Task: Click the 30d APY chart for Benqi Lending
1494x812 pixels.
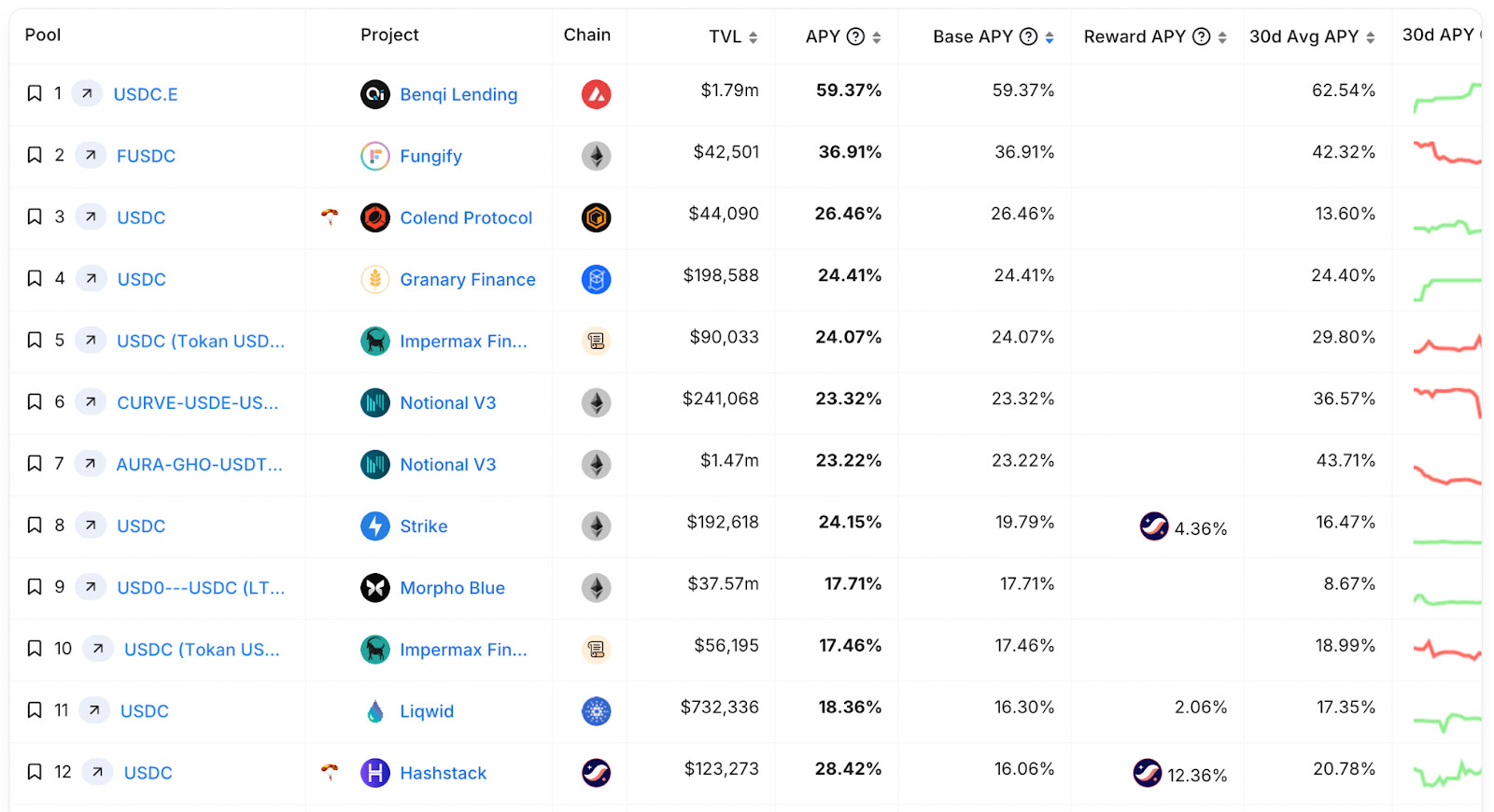Action: tap(1446, 96)
